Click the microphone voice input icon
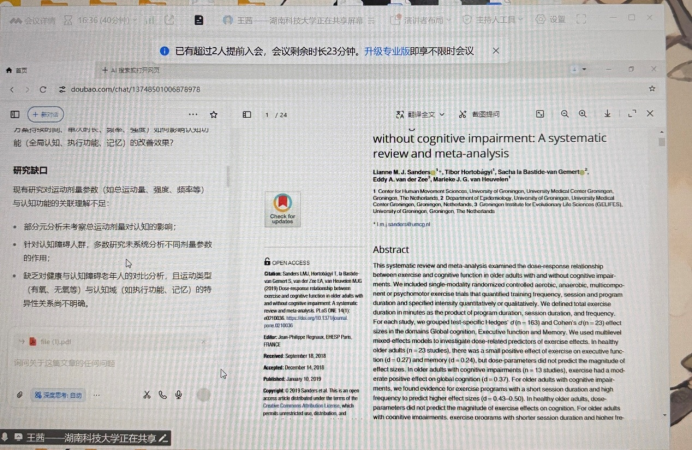693x450 pixels. coord(179,395)
